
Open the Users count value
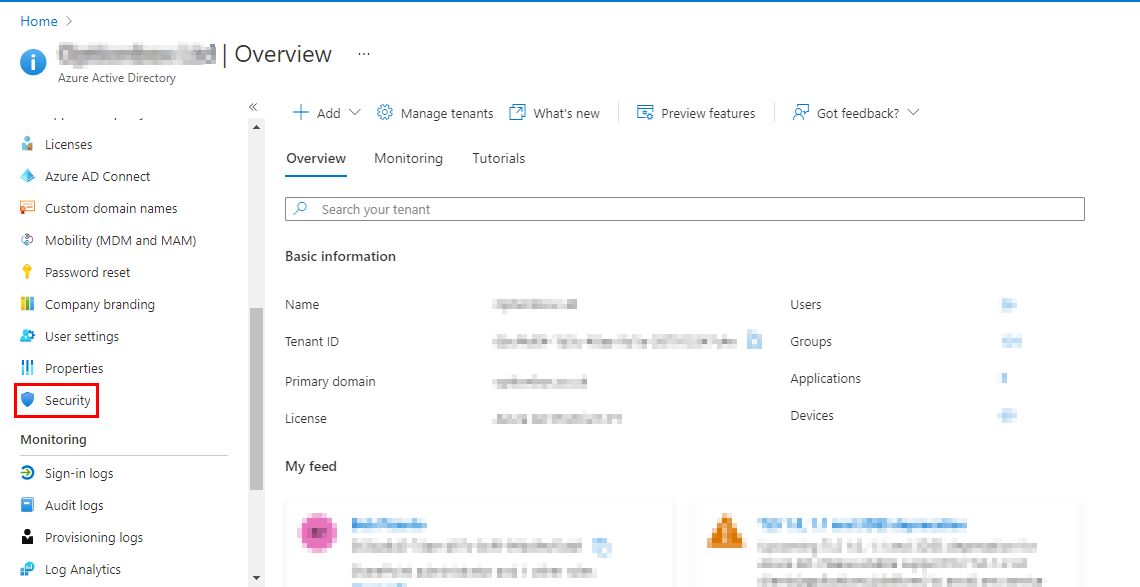1008,305
